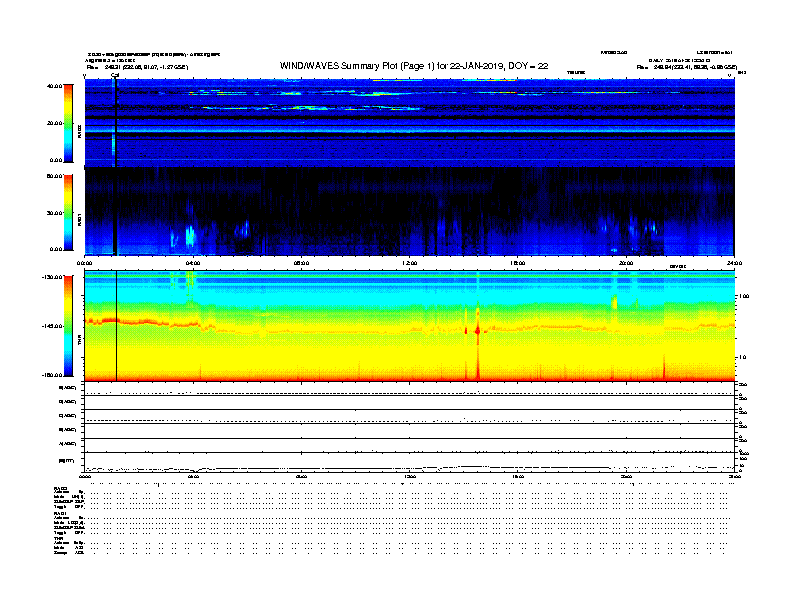Click the 08:00 tick label under RAD1 panel

pos(301,263)
